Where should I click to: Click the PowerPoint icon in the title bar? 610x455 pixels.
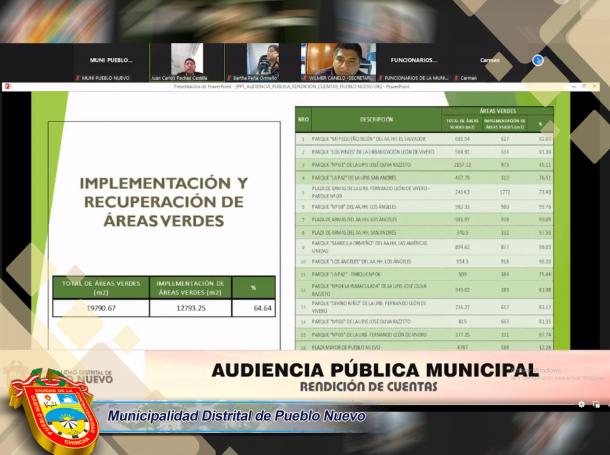(7, 86)
